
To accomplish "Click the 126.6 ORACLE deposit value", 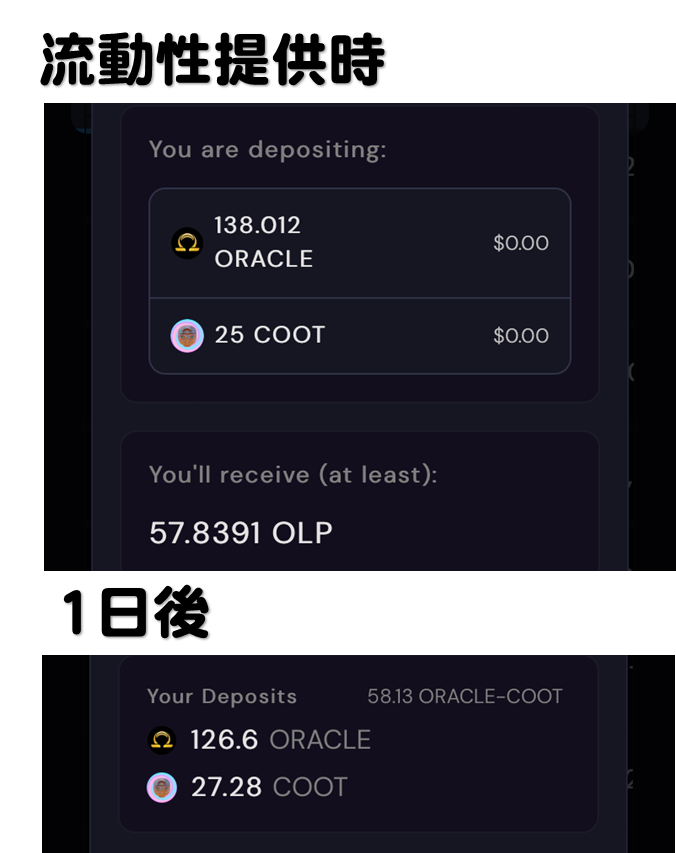I will click(281, 740).
